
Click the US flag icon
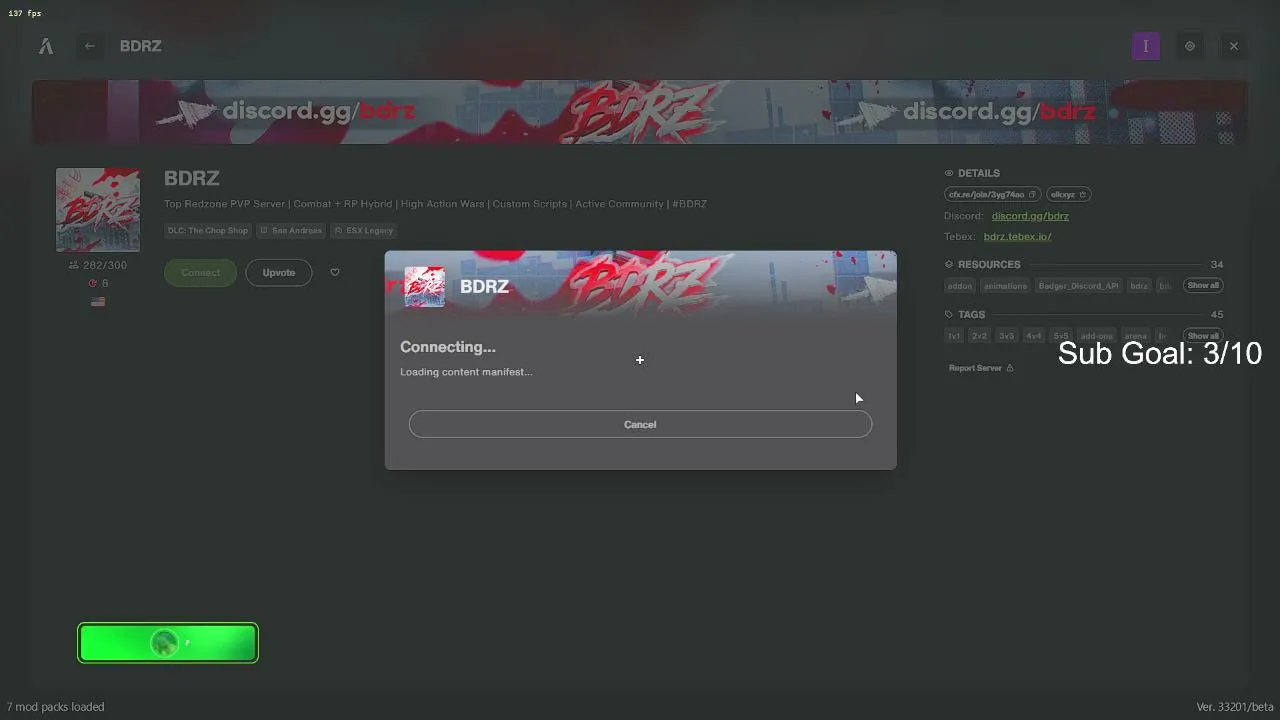click(x=98, y=301)
